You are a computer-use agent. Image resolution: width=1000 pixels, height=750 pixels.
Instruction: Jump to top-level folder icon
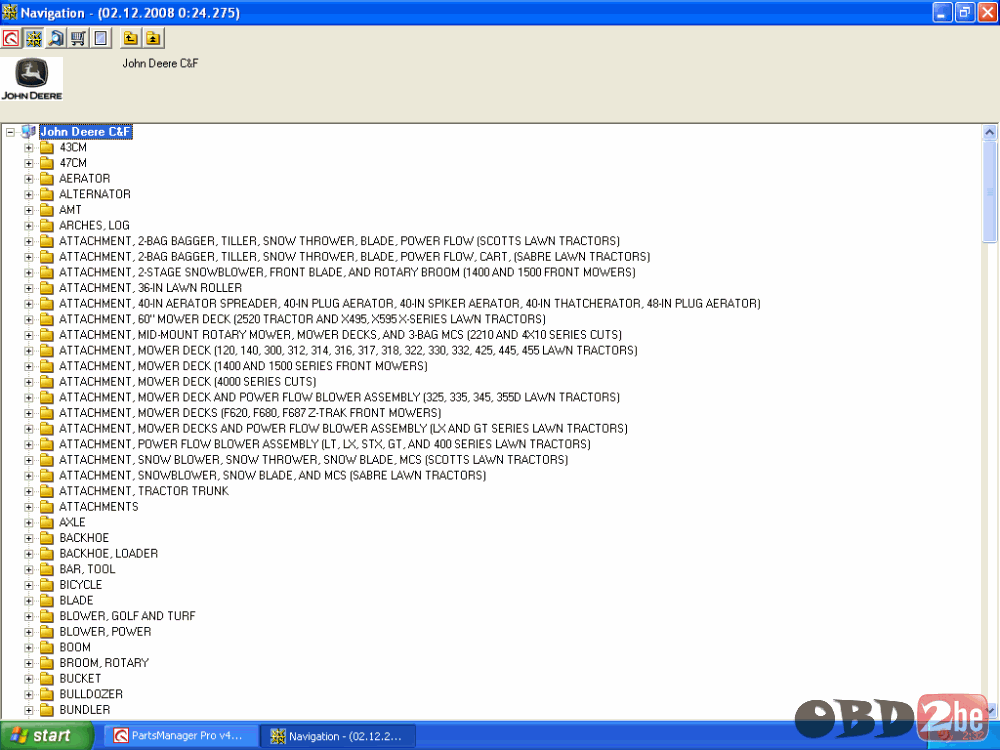tap(153, 38)
